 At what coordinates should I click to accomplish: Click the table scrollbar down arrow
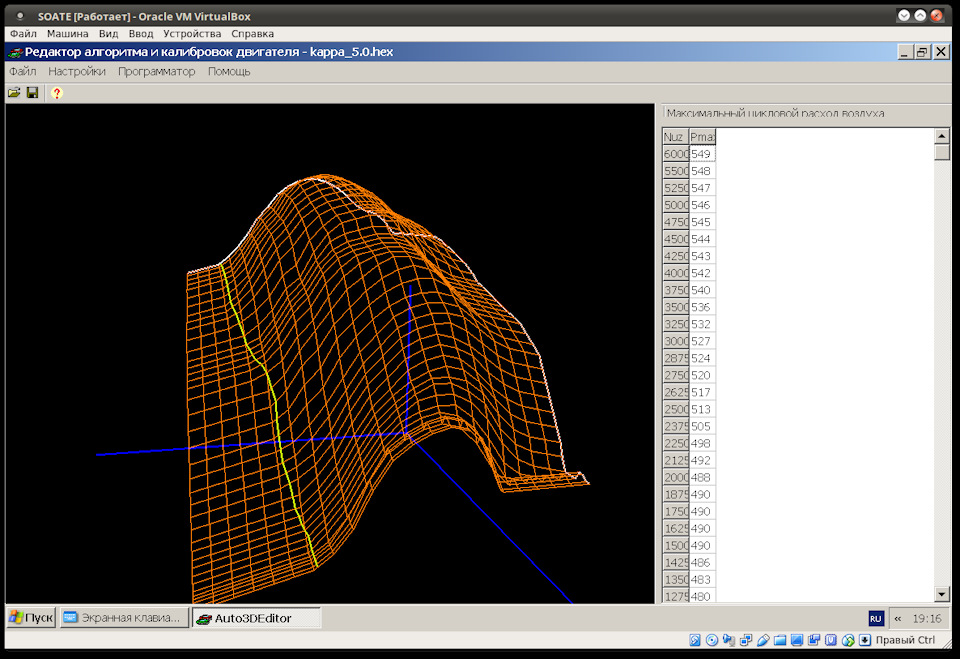[941, 593]
